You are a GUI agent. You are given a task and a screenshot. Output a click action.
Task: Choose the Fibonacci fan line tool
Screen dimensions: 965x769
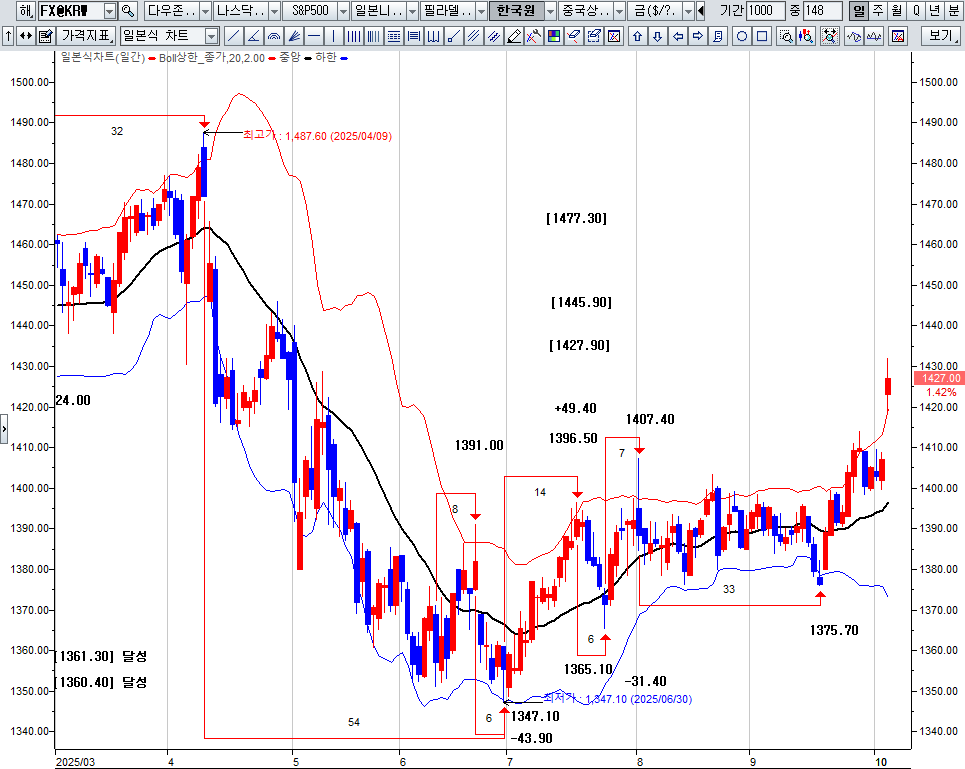pyautogui.click(x=294, y=37)
